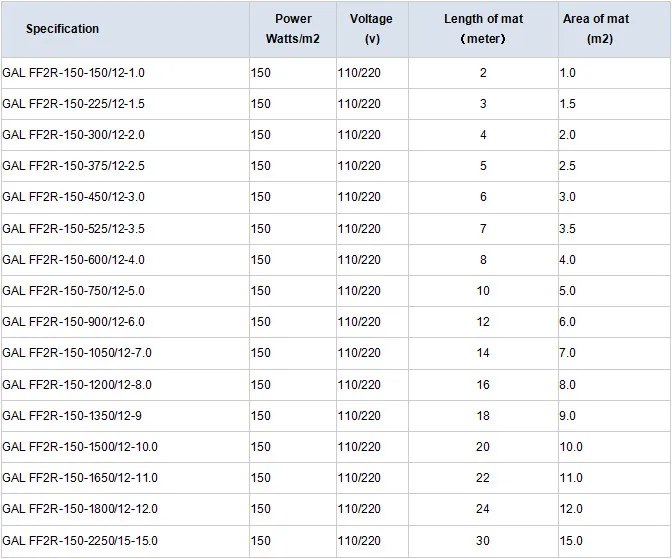
Task: Click mat area value 9.0
Action: click(x=567, y=416)
